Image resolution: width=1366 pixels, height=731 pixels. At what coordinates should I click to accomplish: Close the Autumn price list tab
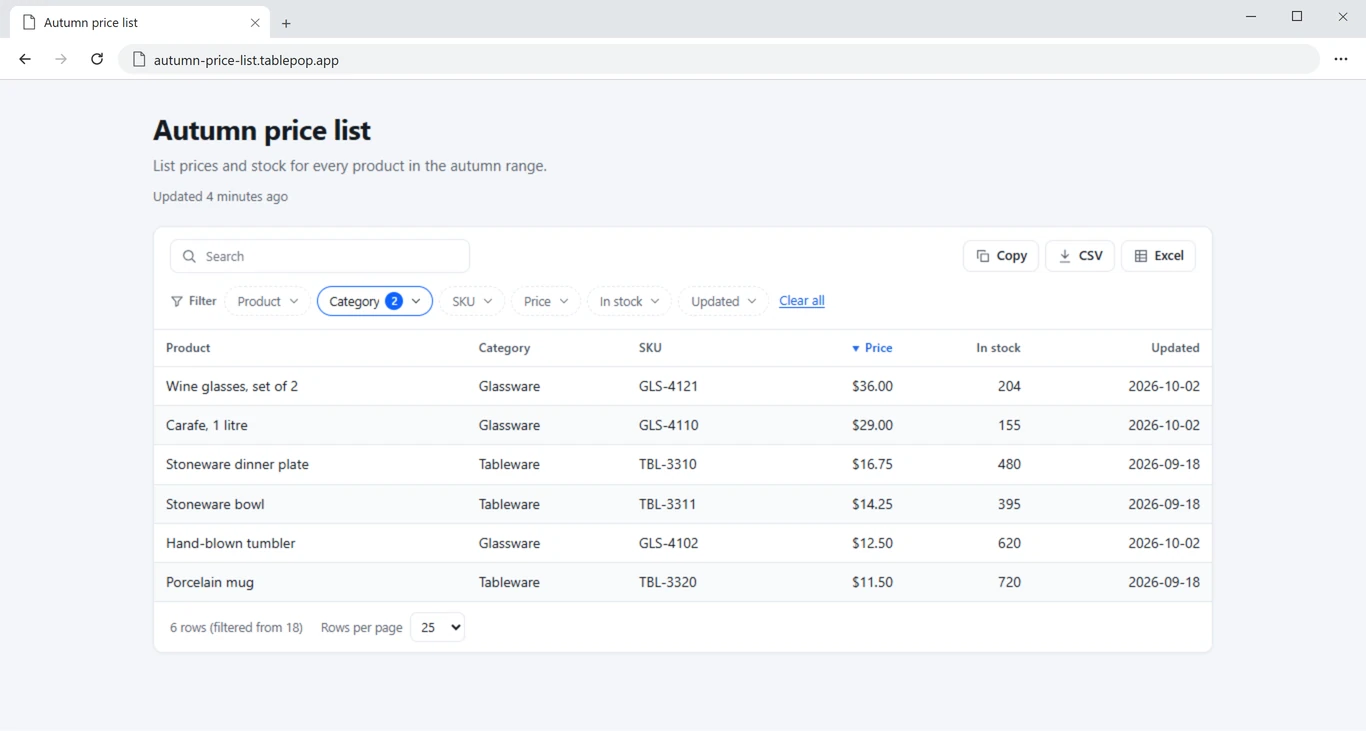(255, 22)
